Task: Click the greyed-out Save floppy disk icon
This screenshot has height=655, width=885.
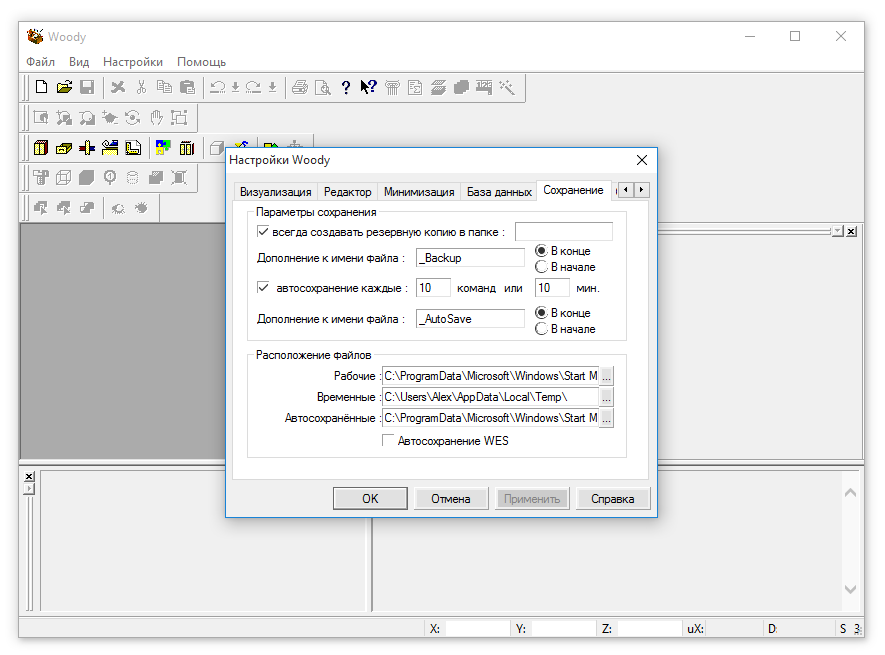Action: click(x=87, y=87)
